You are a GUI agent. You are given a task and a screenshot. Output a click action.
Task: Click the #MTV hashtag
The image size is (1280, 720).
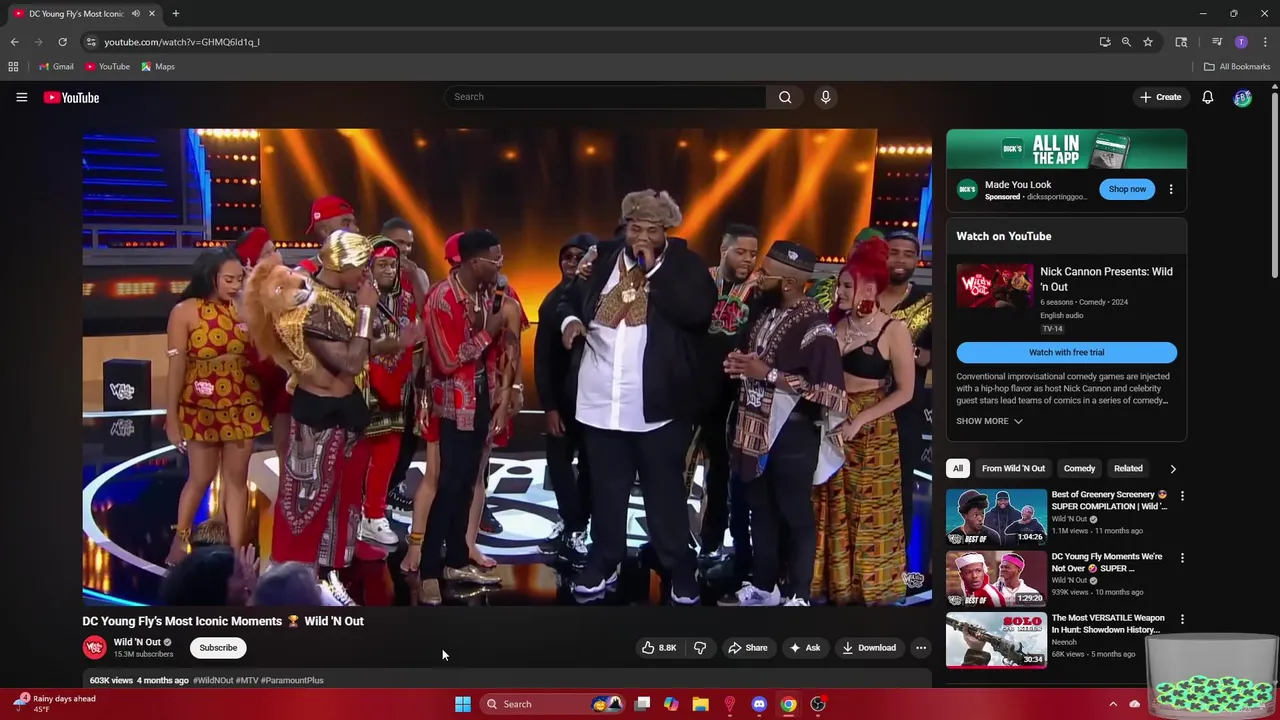tap(247, 680)
